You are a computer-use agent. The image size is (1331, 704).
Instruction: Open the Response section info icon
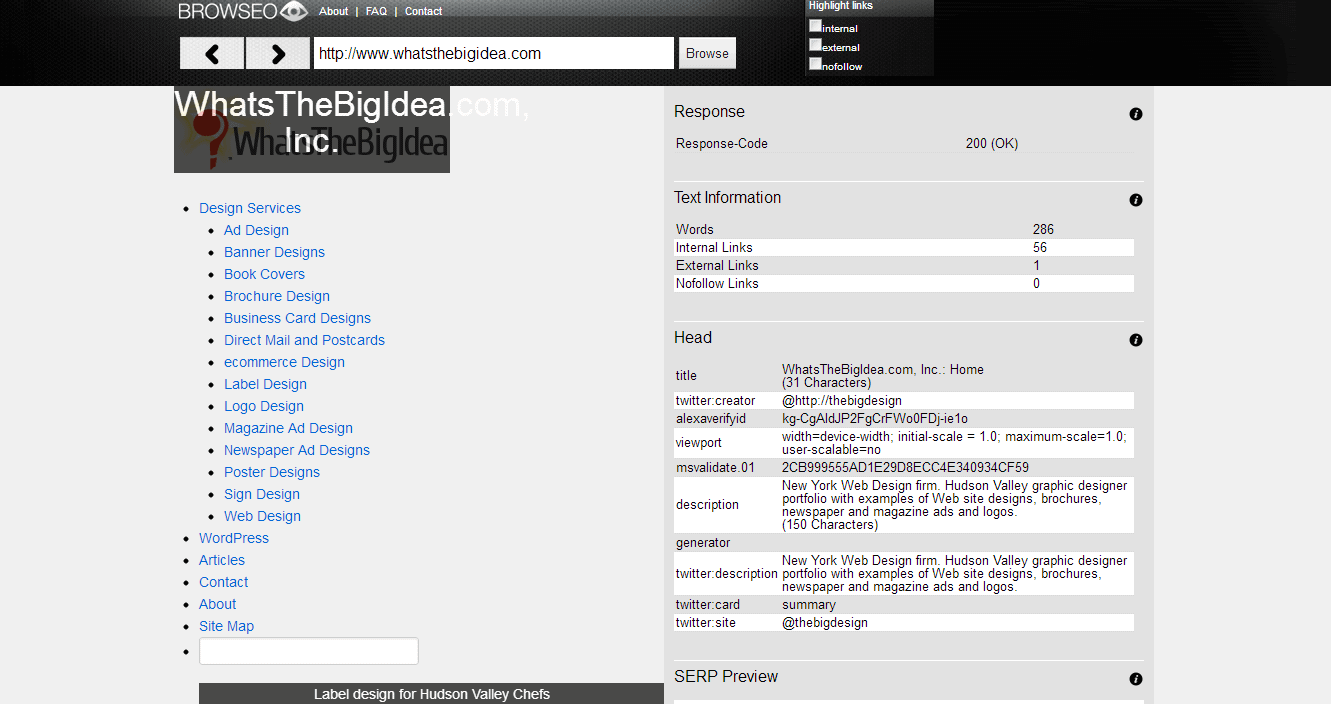(1136, 114)
